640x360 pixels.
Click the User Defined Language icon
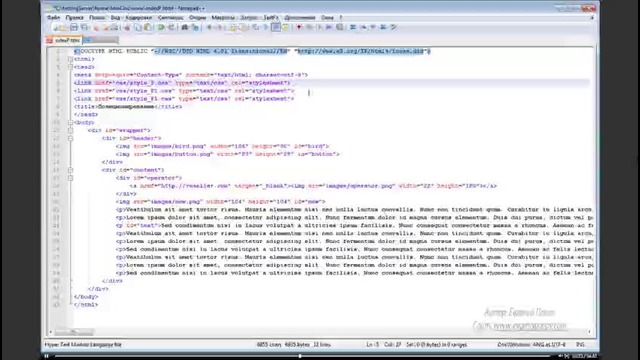(x=286, y=27)
